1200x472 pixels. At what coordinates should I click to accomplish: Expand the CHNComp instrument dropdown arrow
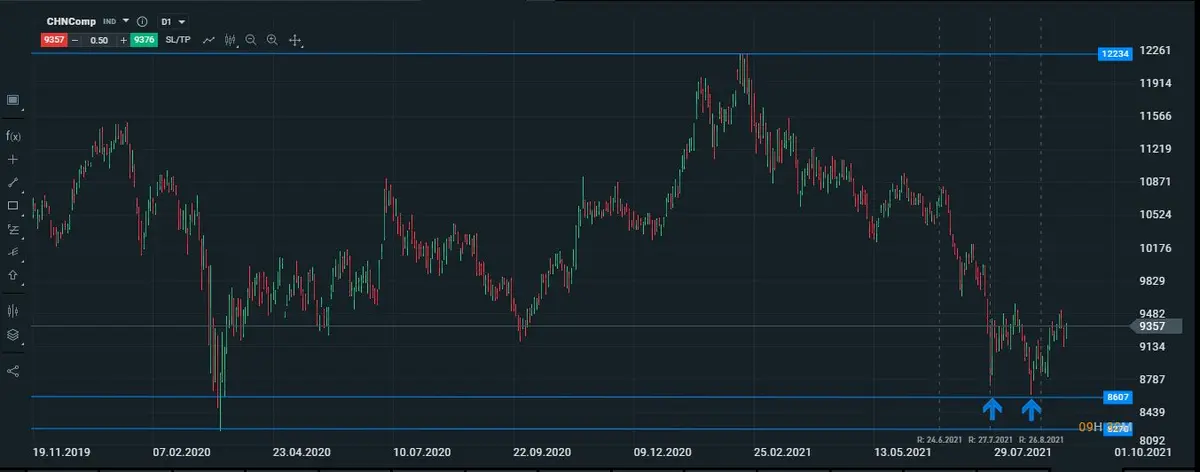pos(127,21)
